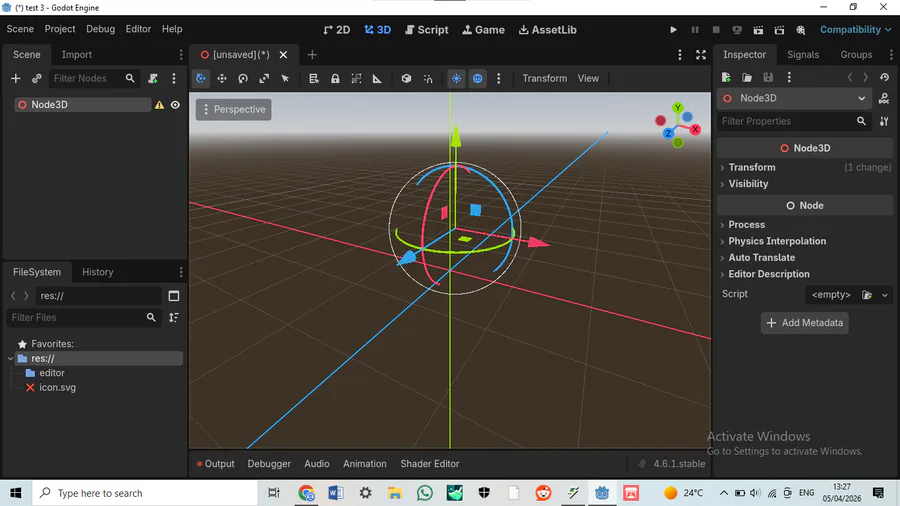The height and width of the screenshot is (506, 900).
Task: Open the Transform viewport menu
Action: 544,79
